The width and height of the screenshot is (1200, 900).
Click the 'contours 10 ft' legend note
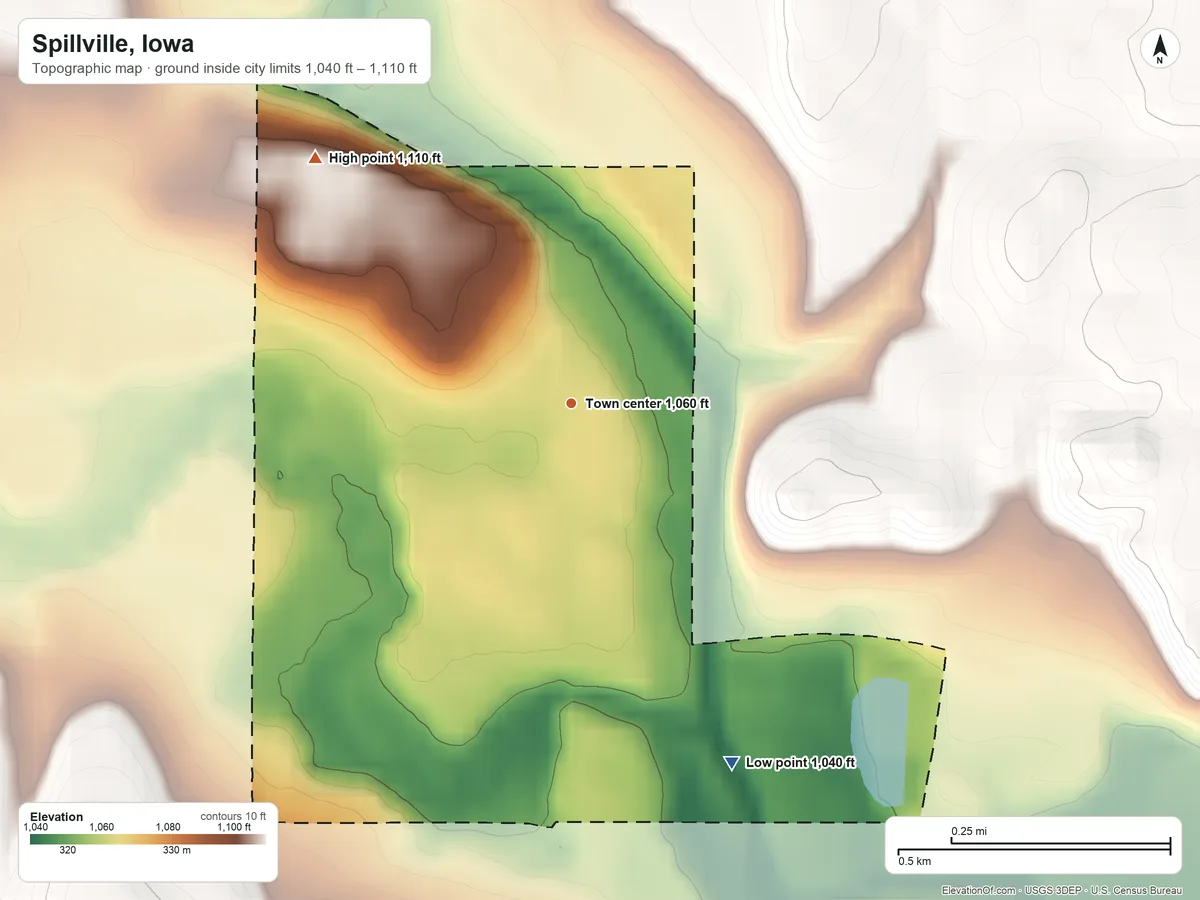233,816
